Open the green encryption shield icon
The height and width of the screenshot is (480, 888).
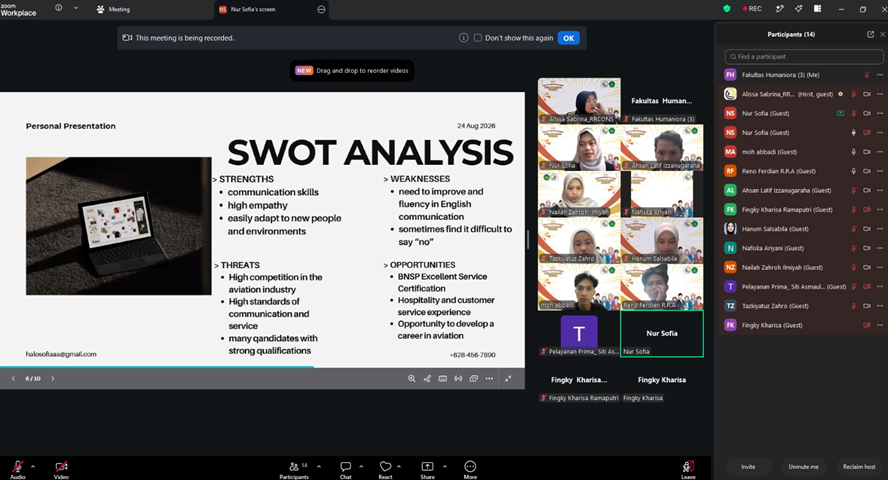[x=727, y=8]
